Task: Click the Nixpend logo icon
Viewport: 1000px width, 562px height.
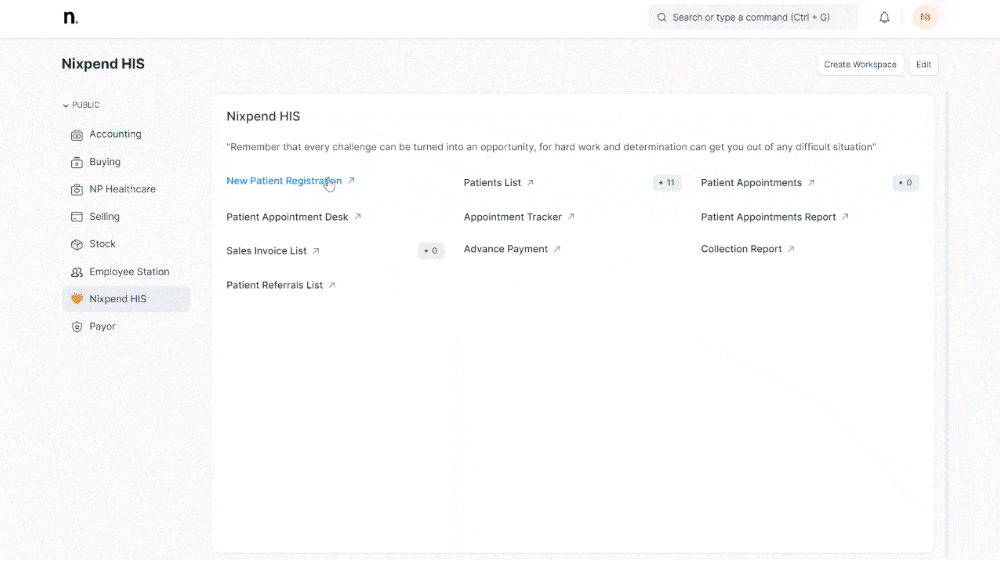Action: [70, 17]
